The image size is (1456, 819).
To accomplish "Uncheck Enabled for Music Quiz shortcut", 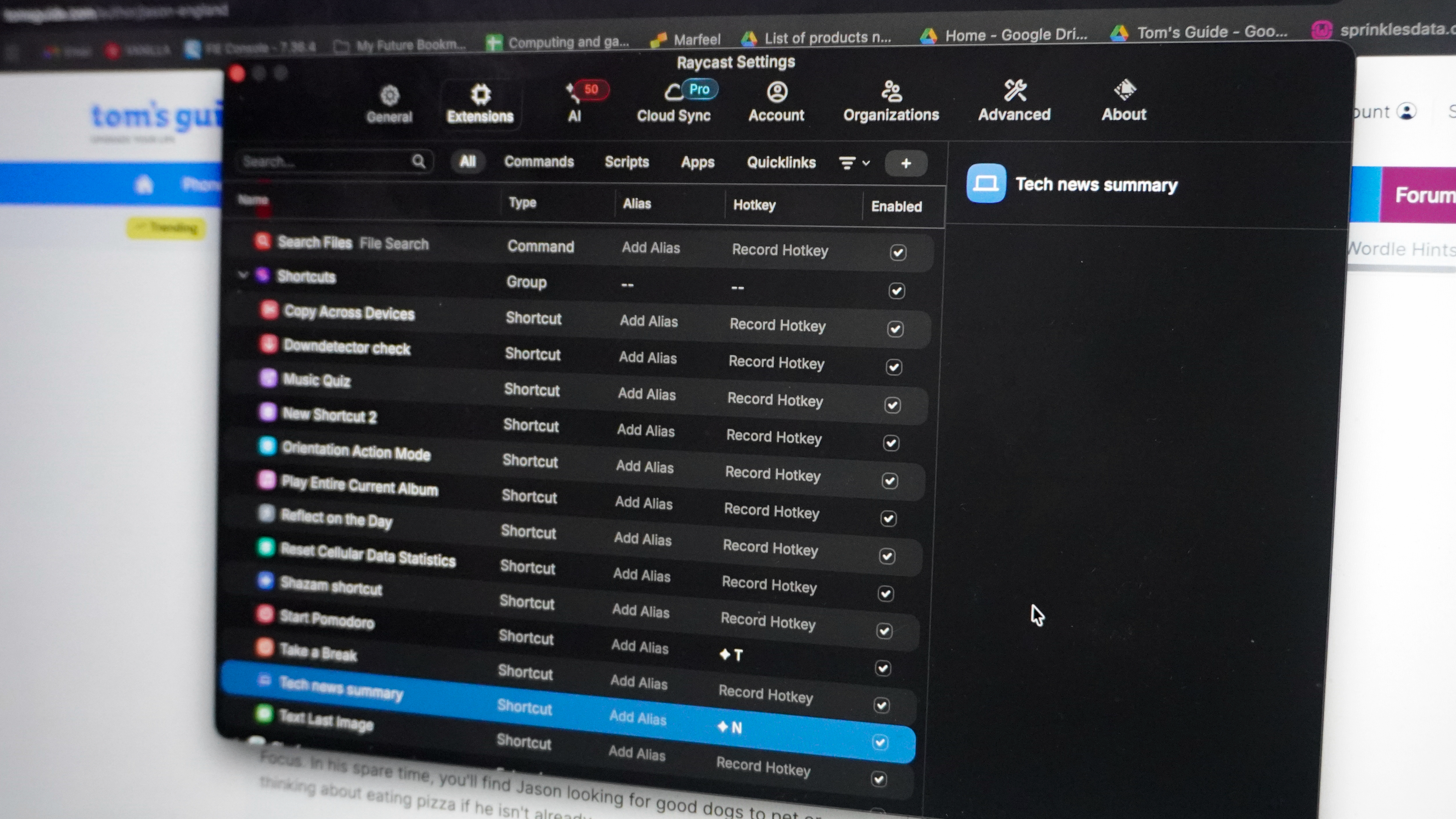I will [x=893, y=405].
